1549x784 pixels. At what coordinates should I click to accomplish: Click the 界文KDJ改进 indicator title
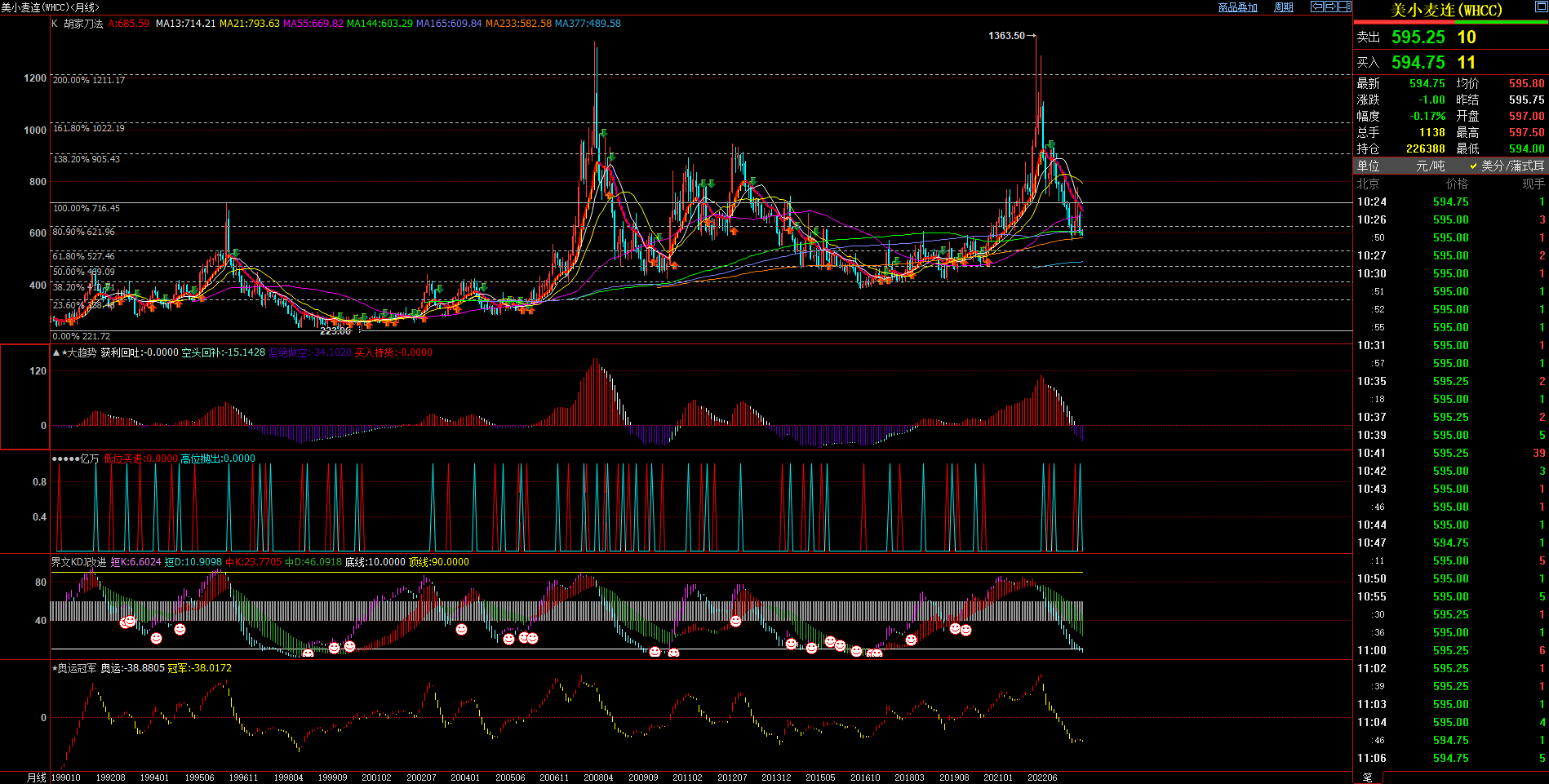[78, 562]
